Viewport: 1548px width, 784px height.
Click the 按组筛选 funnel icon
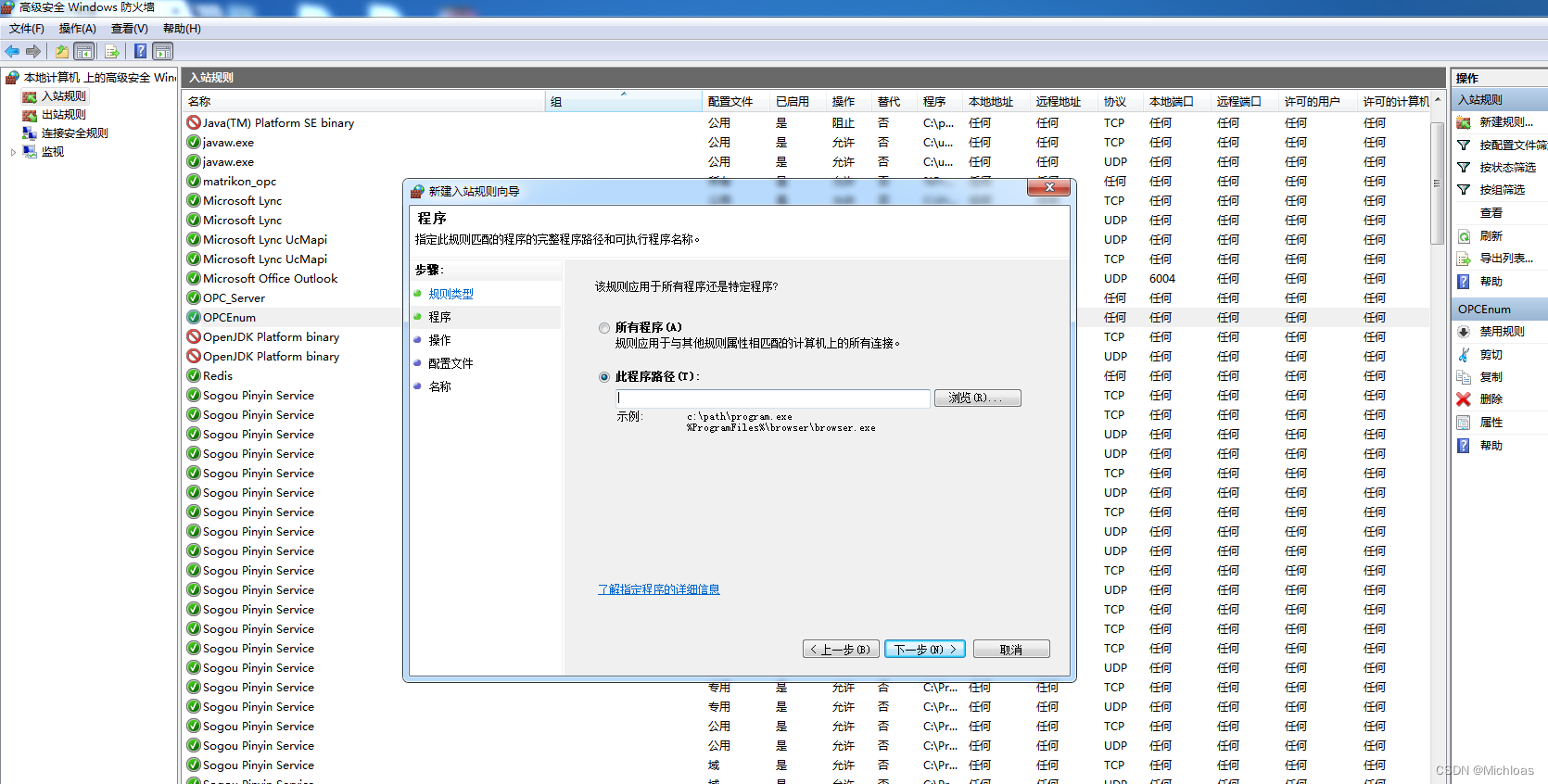pos(1464,190)
